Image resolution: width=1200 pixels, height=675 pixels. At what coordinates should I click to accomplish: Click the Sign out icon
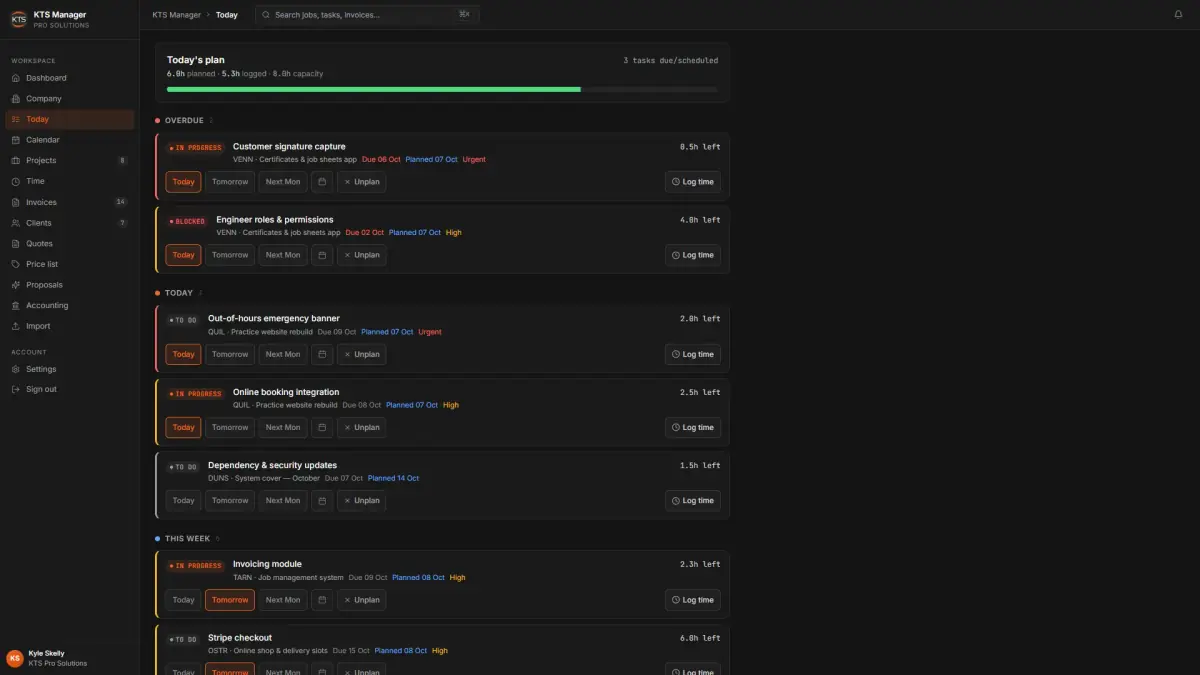(16, 389)
